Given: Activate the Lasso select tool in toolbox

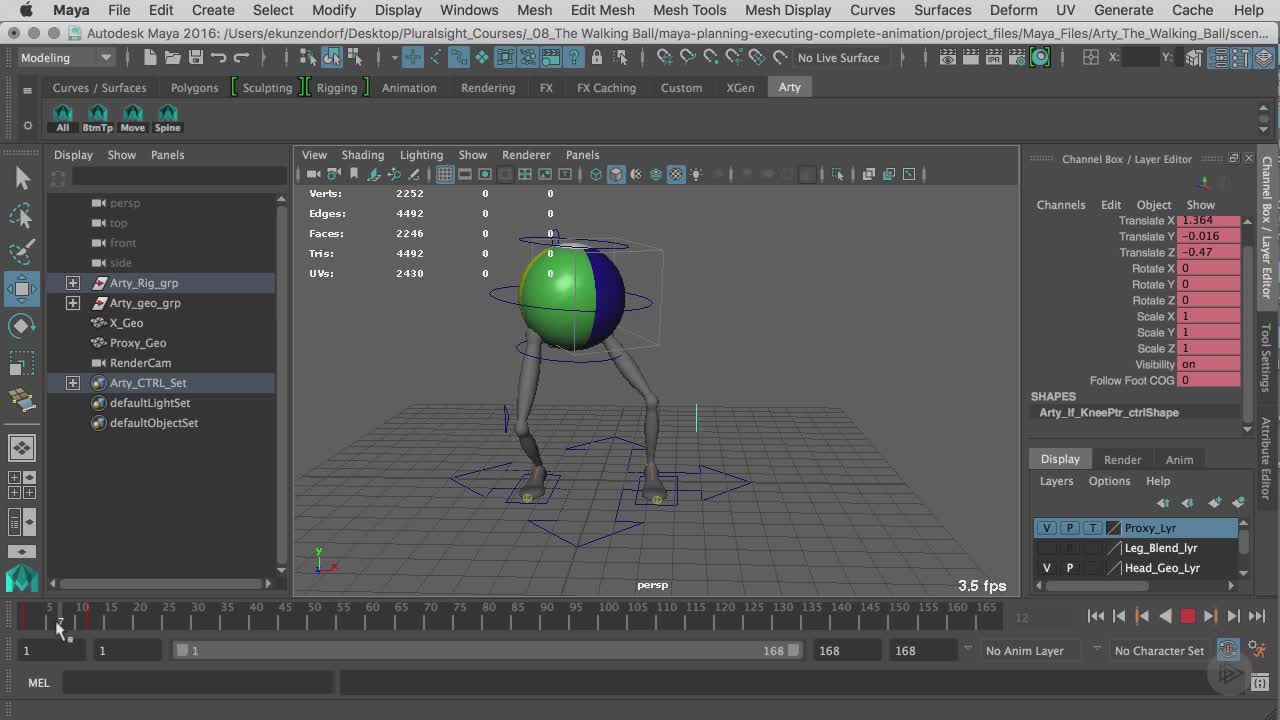Looking at the screenshot, I should 22,215.
